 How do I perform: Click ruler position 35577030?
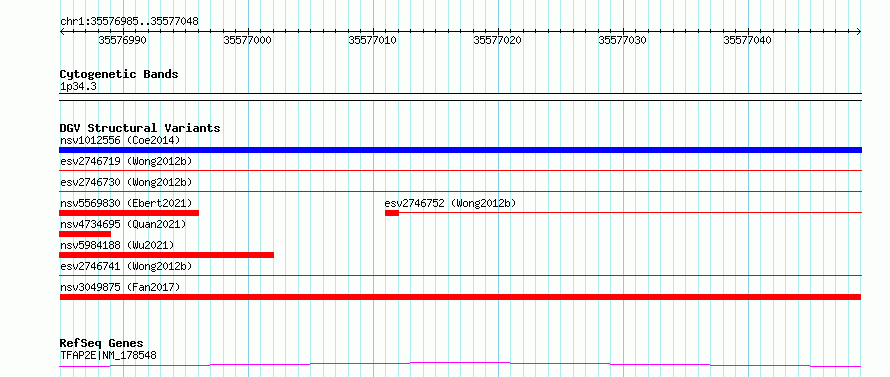(x=623, y=40)
